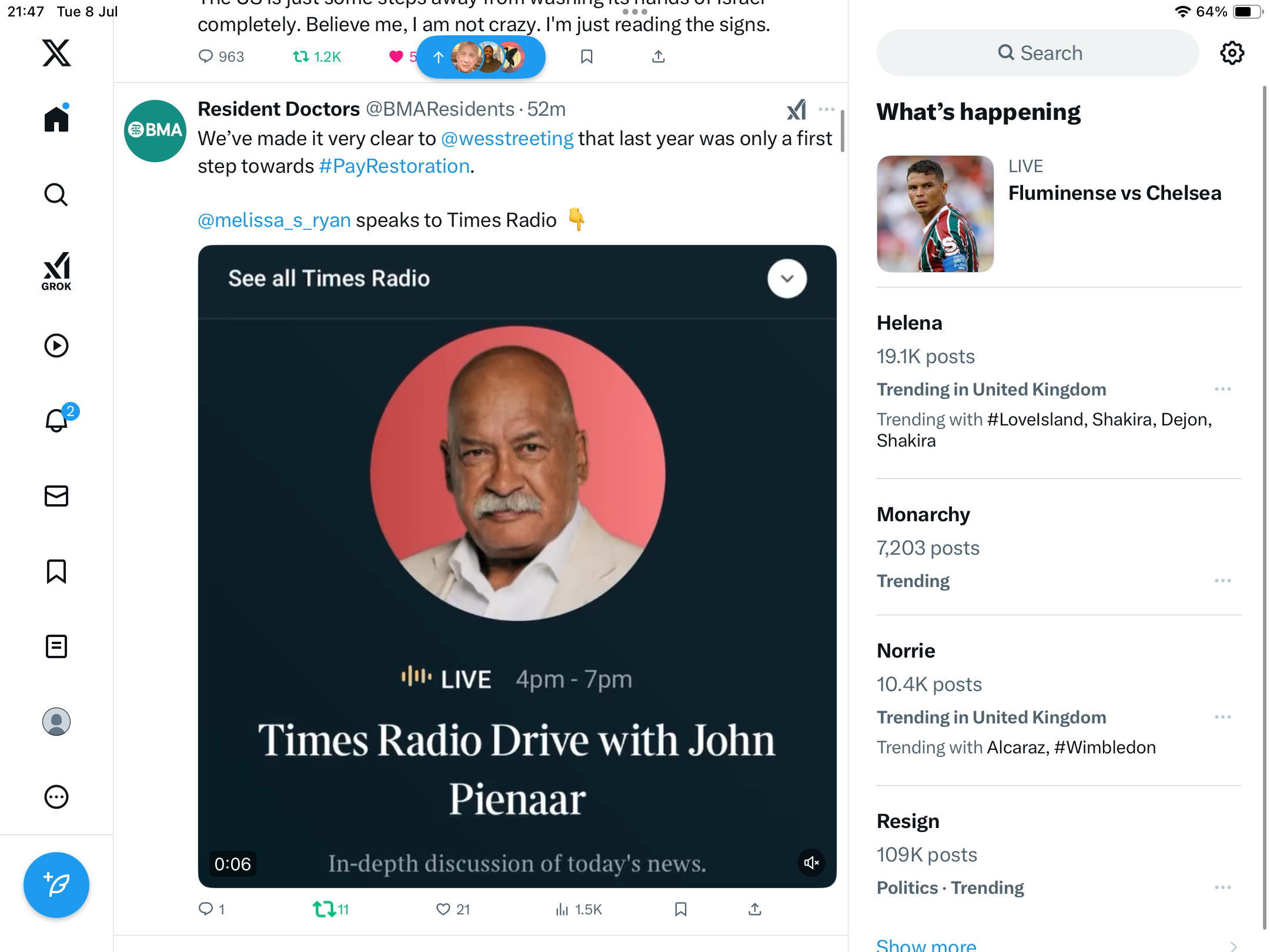Open the Resign trending topic
This screenshot has width=1270, height=952.
[908, 822]
